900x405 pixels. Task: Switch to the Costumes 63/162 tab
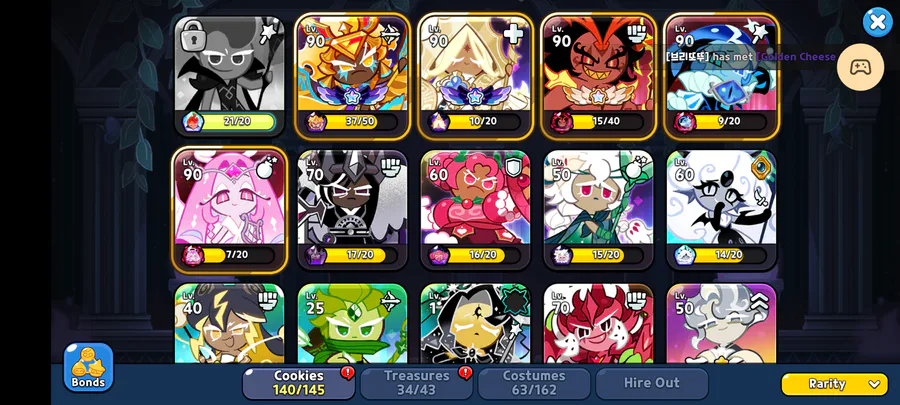coord(534,383)
